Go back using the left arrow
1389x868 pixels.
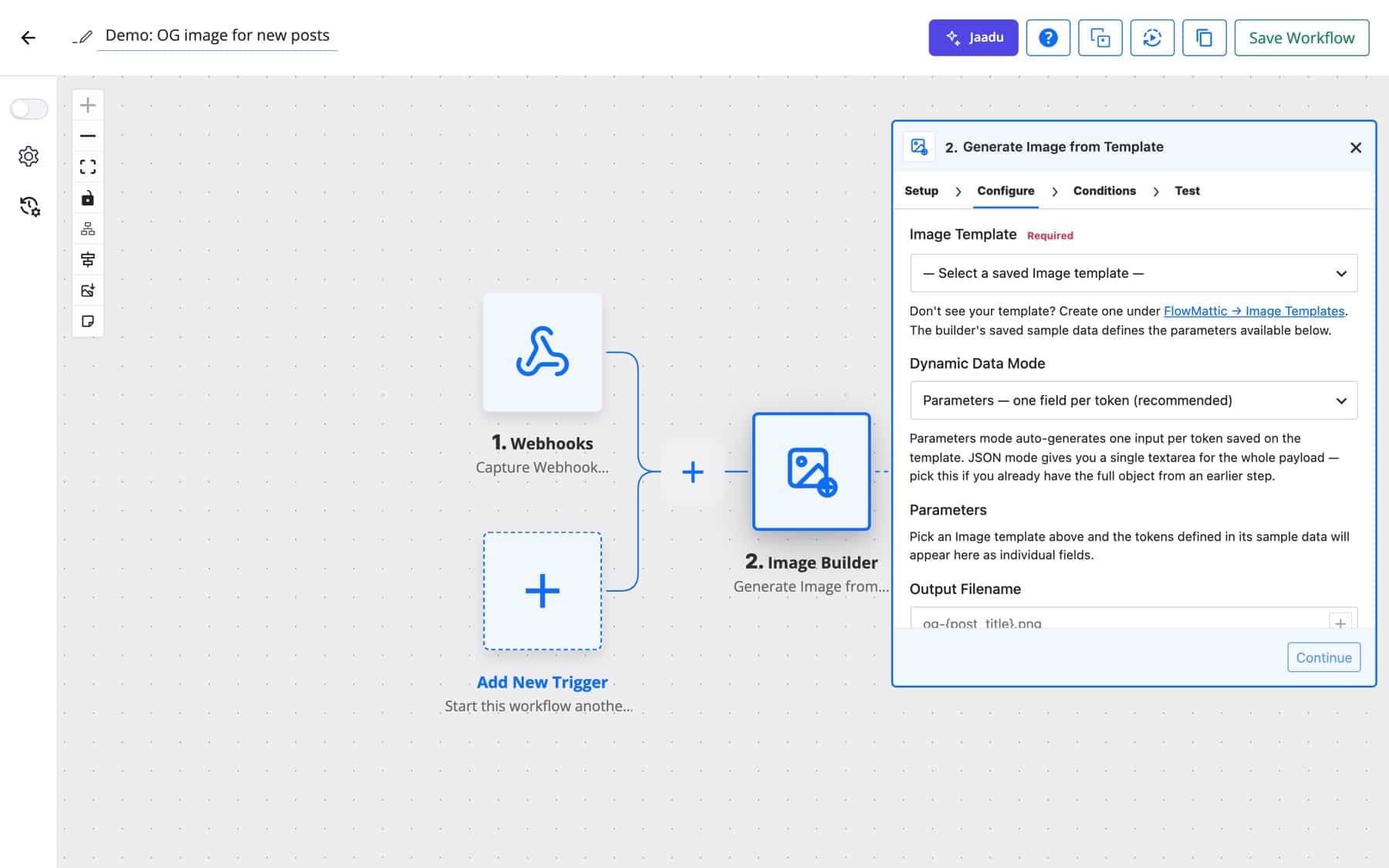point(29,38)
